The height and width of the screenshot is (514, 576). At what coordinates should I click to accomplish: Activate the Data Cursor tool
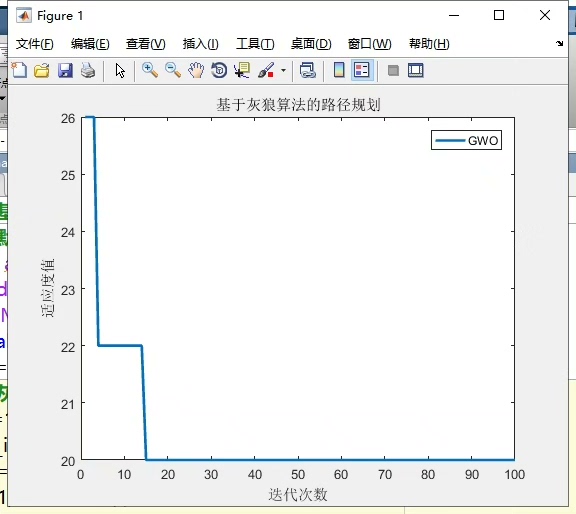tap(242, 70)
